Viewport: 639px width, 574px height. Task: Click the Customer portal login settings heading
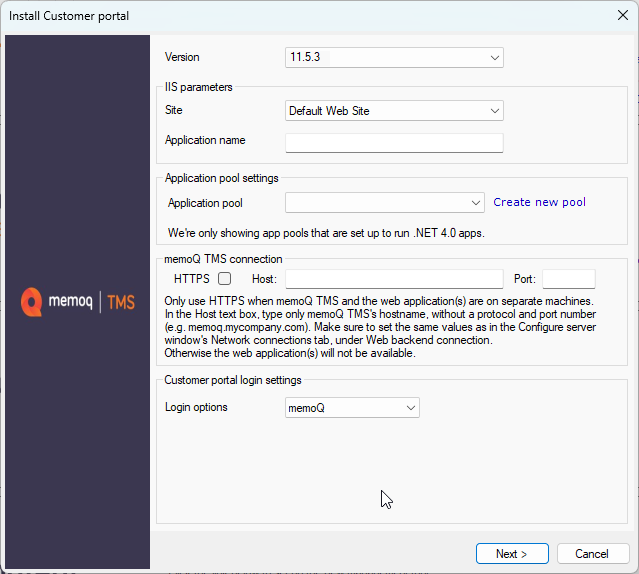pyautogui.click(x=232, y=380)
